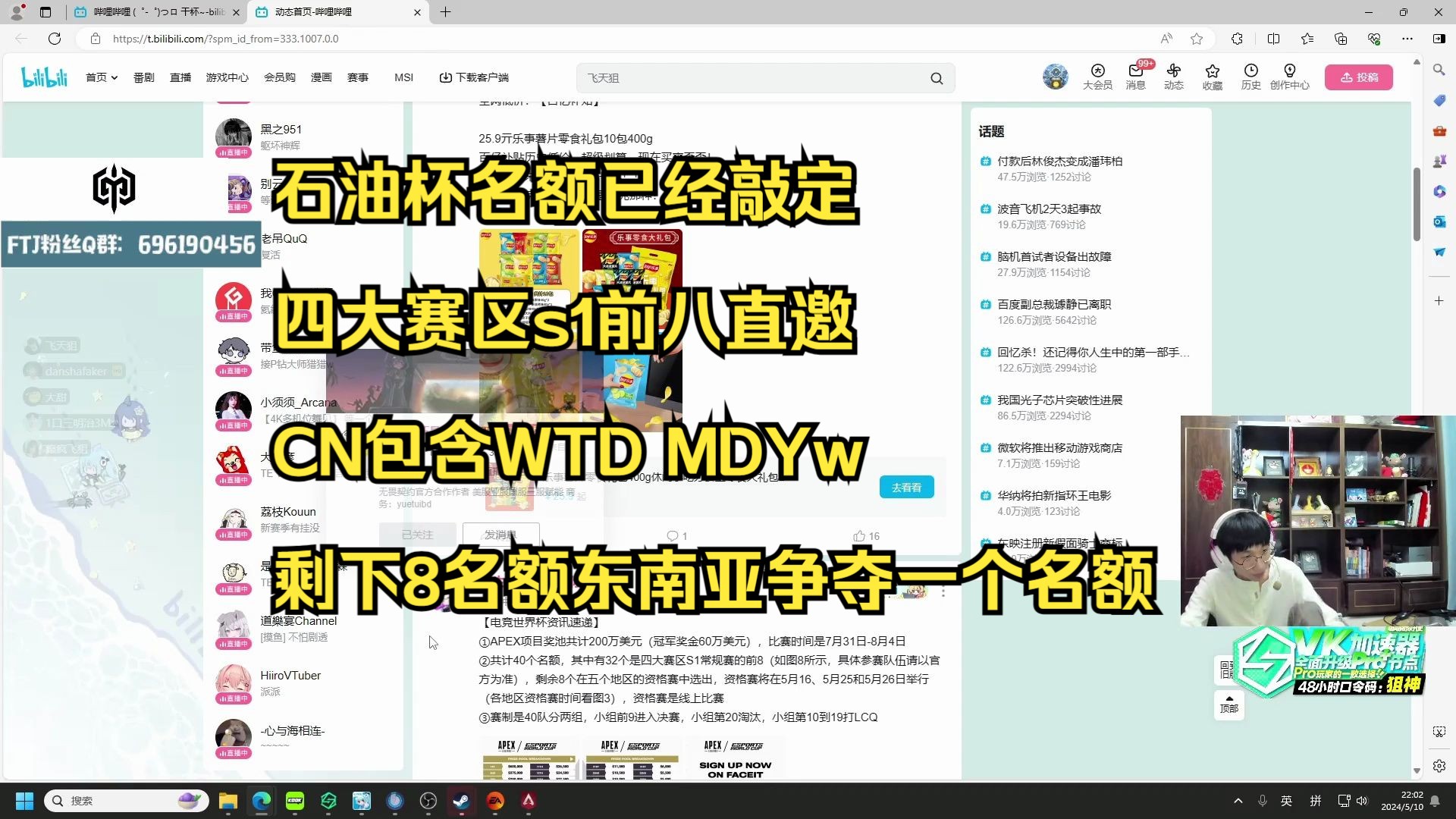This screenshot has width=1456, height=819.
Task: Open split screen icon
Action: point(1273,39)
